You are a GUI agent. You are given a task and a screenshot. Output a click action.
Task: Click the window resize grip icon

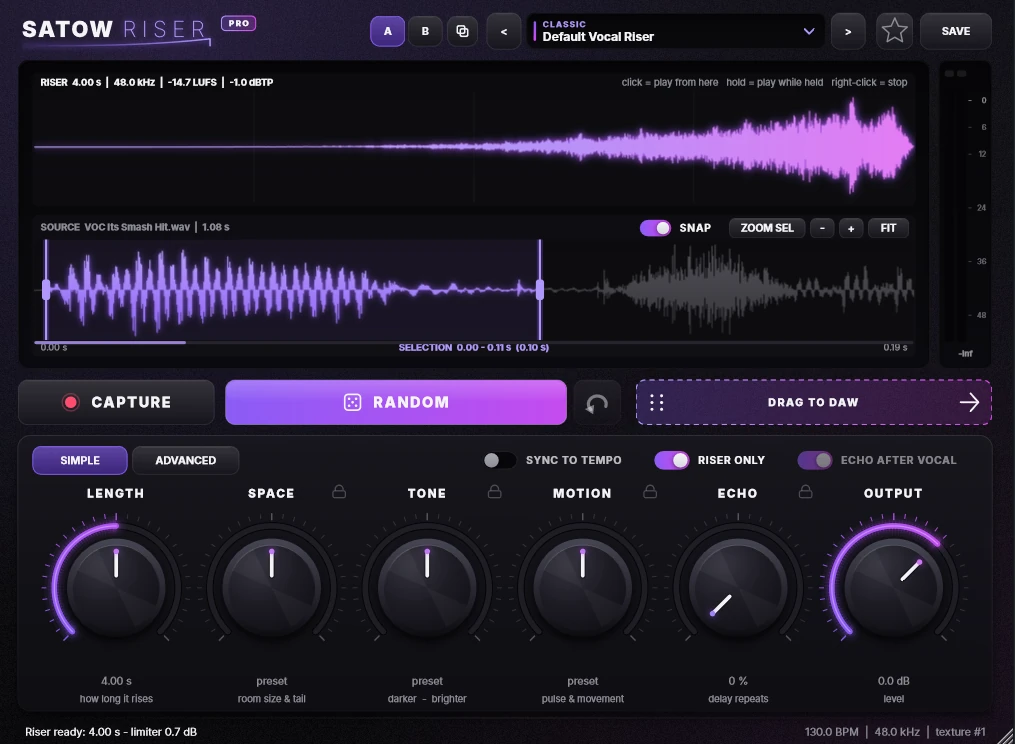click(1006, 736)
